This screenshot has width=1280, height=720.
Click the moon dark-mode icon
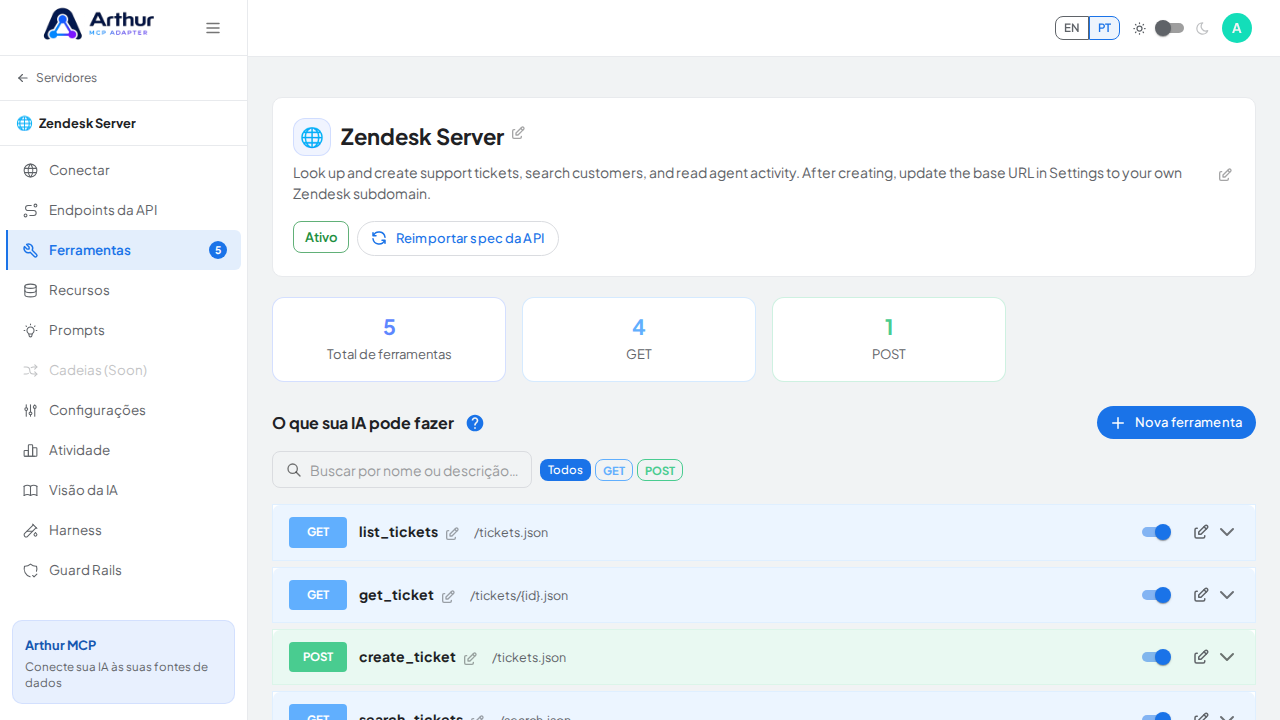pos(1202,28)
